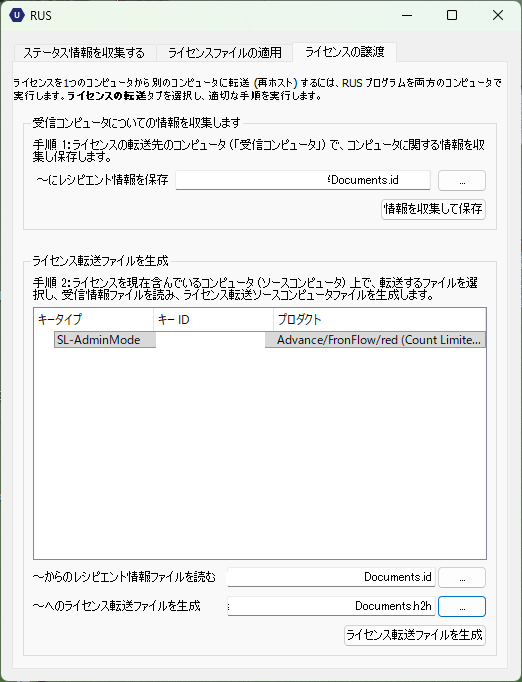Click the キータイプ column header
This screenshot has height=682, width=522.
94,320
